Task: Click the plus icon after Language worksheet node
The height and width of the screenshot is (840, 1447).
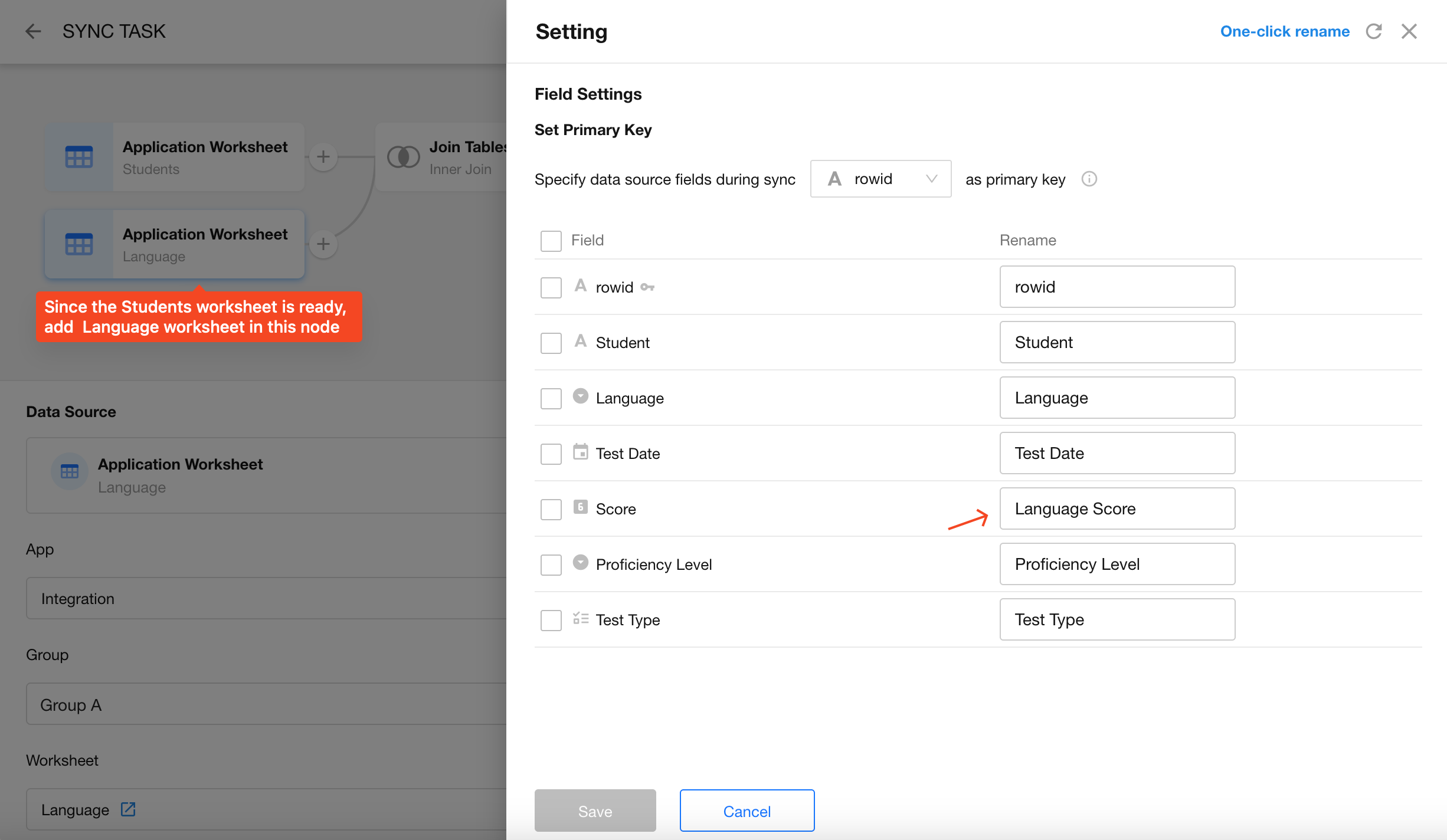Action: (323, 244)
